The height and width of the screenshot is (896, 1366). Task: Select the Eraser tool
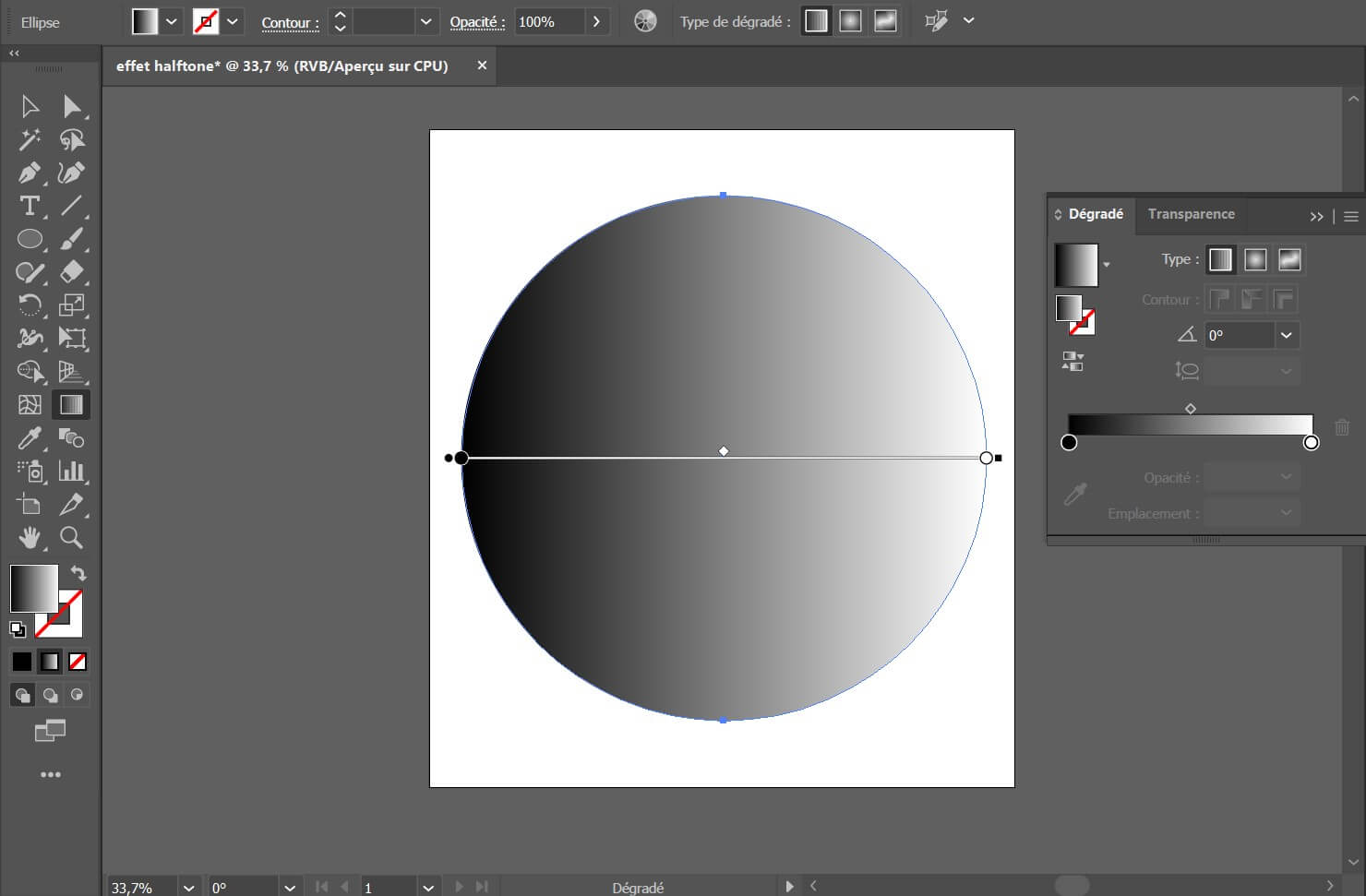(71, 272)
